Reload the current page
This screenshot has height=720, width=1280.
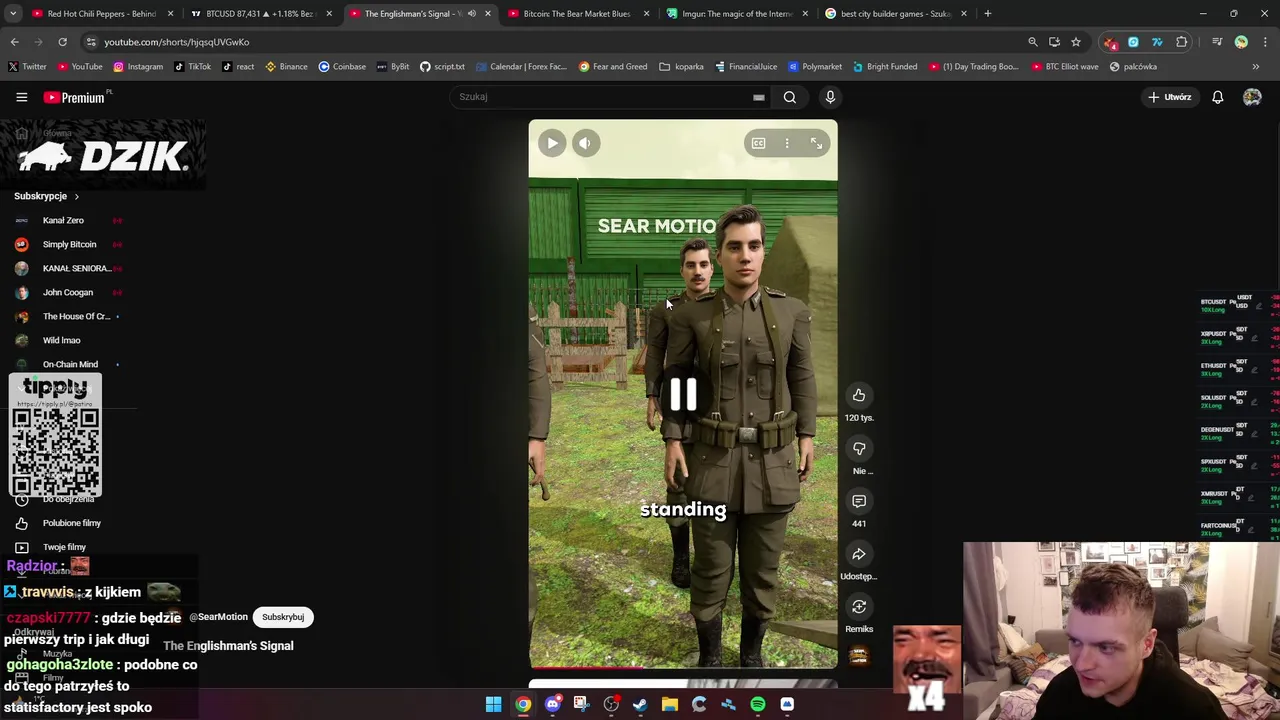pos(62,42)
